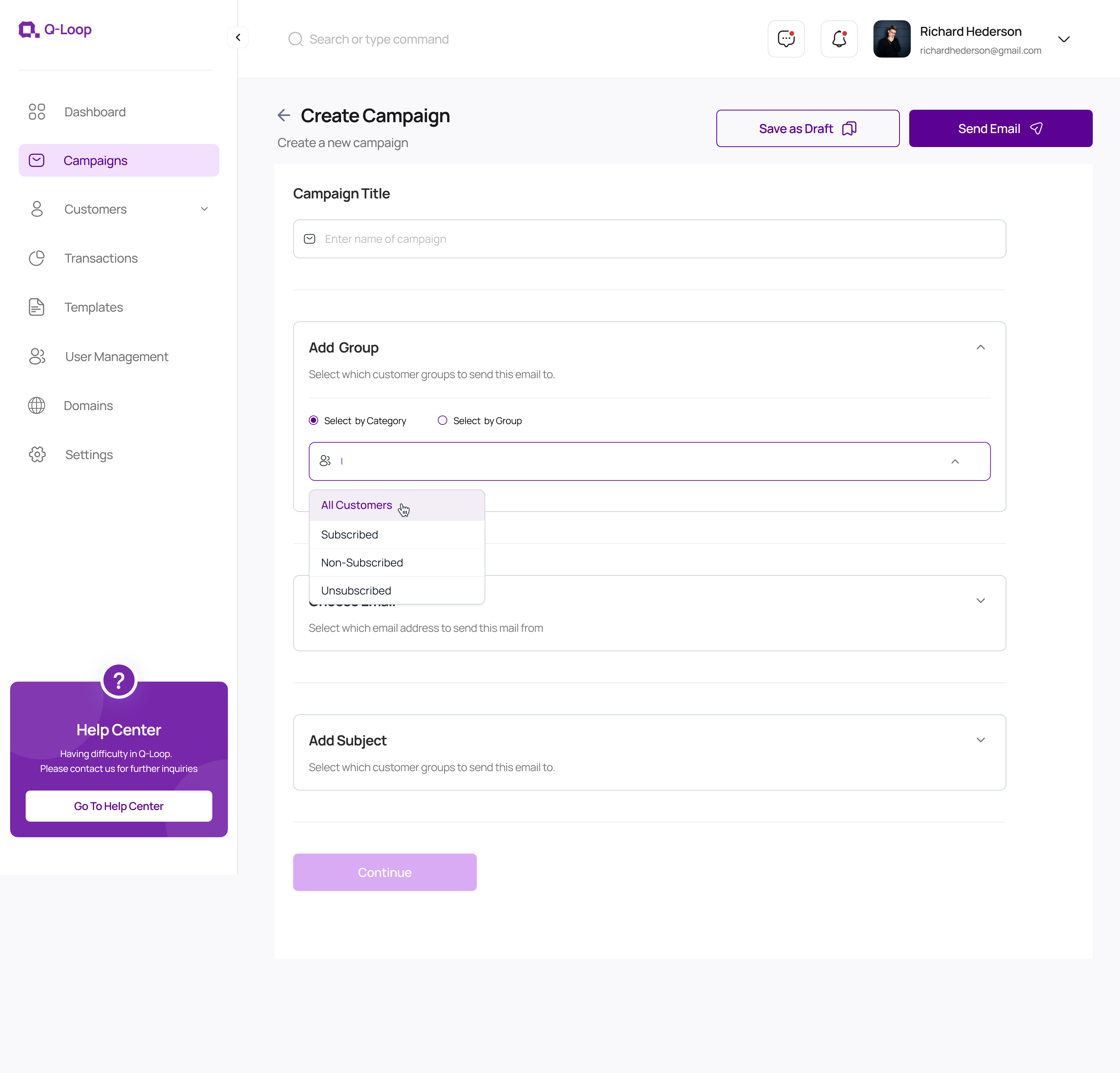
Task: Collapse the sidebar with the arrow
Action: [238, 38]
